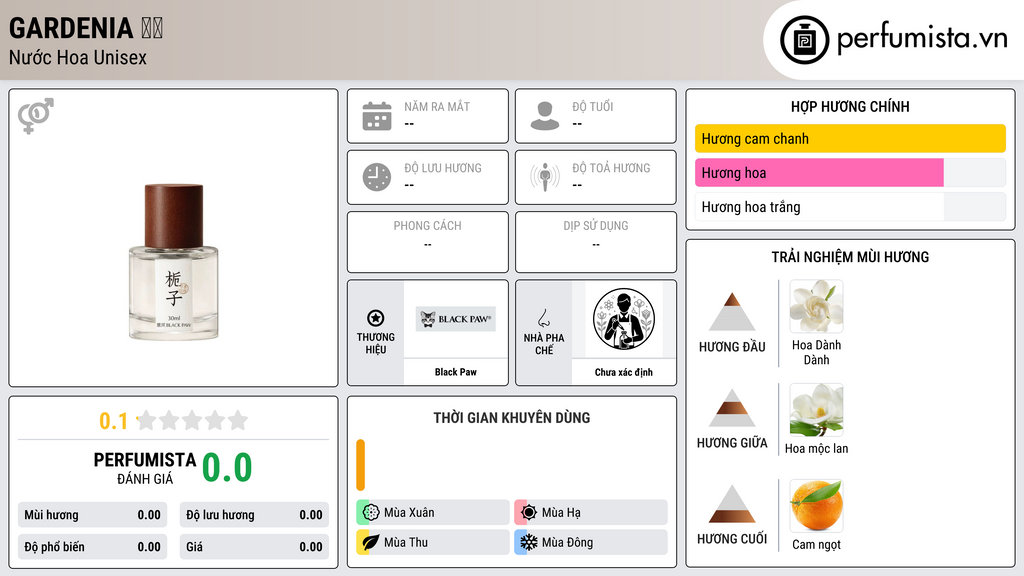Select the Hương hoa trắng accord bar
Screen dimensions: 1024x576
pos(850,207)
